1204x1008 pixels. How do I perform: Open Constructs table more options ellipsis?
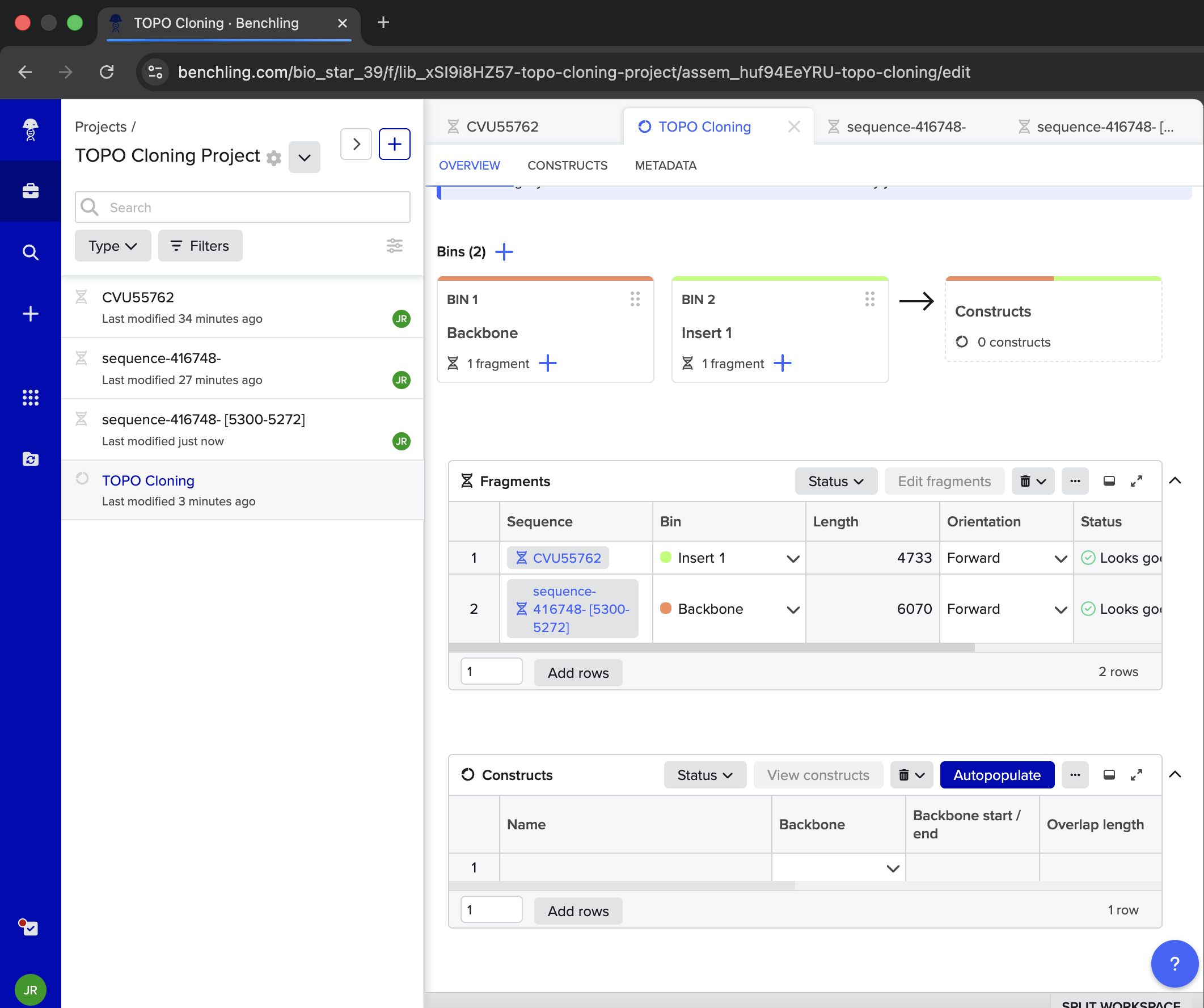1075,775
